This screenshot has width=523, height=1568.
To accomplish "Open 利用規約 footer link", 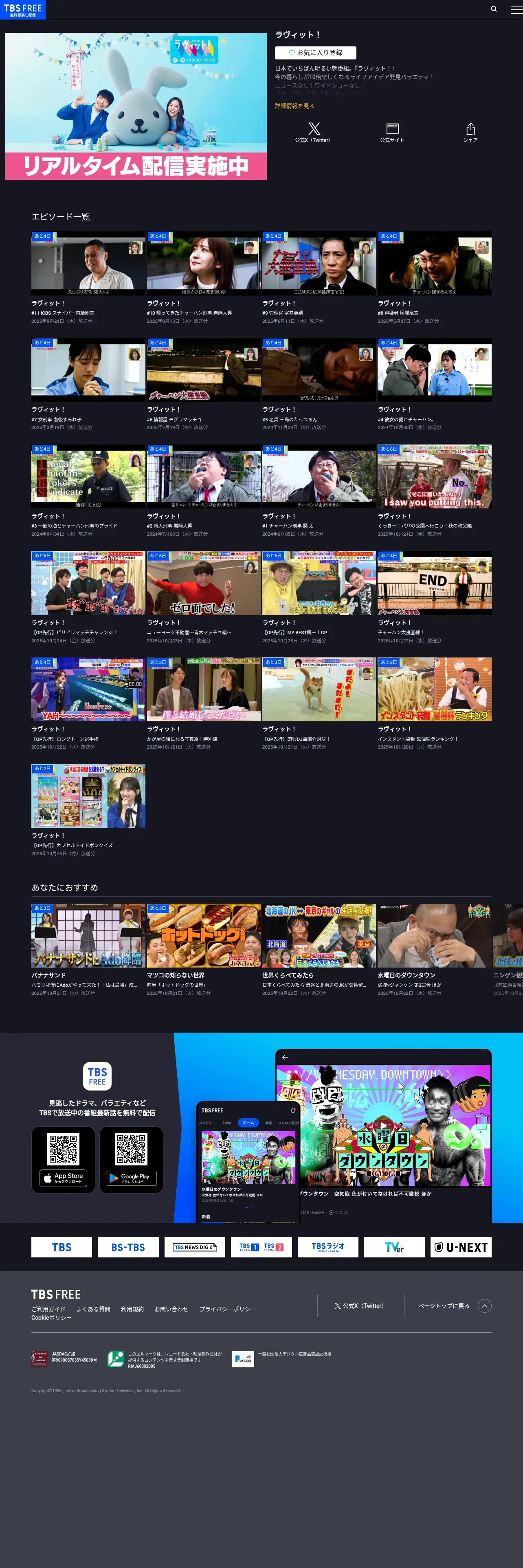I will tap(132, 1309).
